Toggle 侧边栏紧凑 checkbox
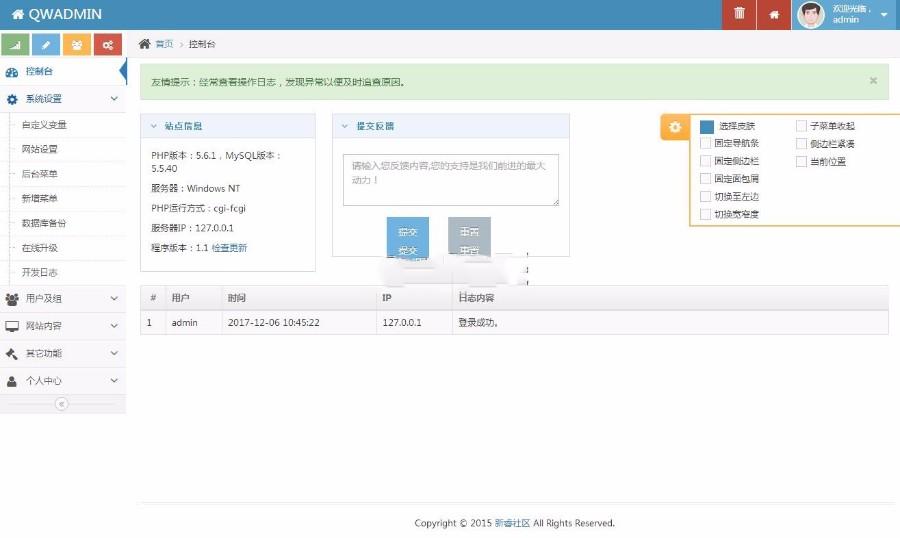 pos(801,144)
